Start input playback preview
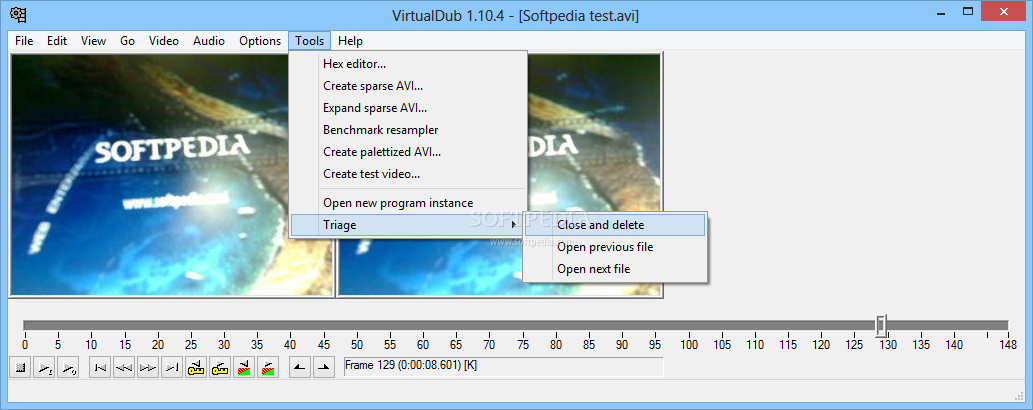Screen dimensions: 1033x410 [x=44, y=368]
